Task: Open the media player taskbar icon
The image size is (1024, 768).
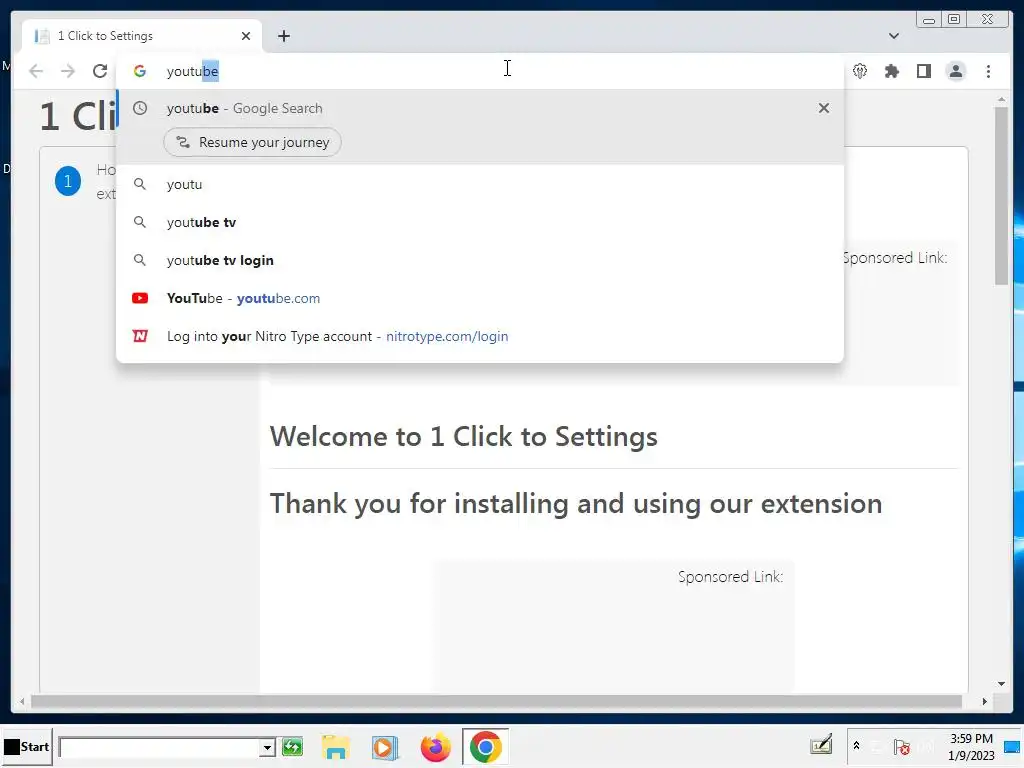Action: (x=385, y=747)
